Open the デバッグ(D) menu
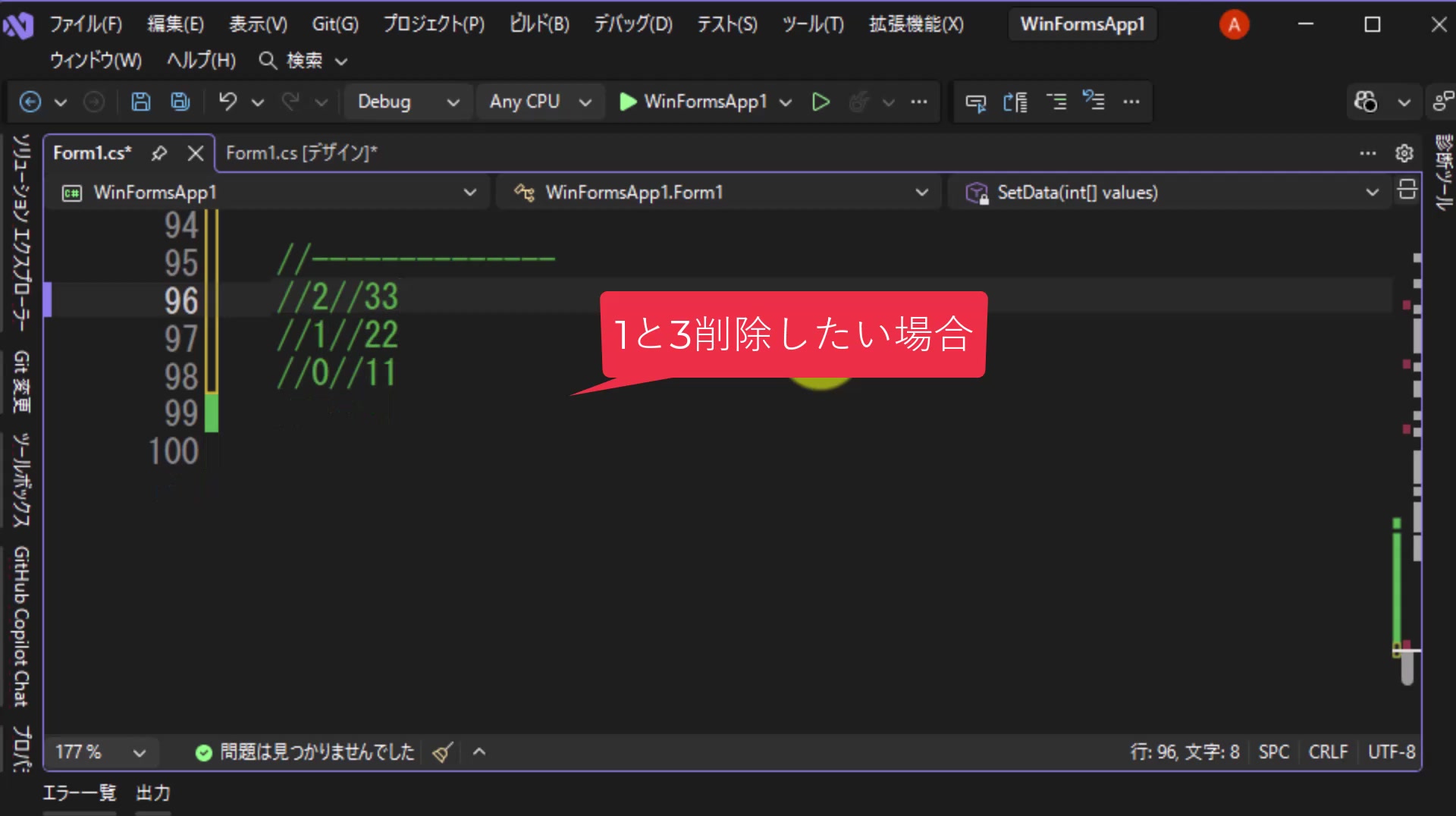Screen dimensions: 1456x816 click(x=633, y=24)
